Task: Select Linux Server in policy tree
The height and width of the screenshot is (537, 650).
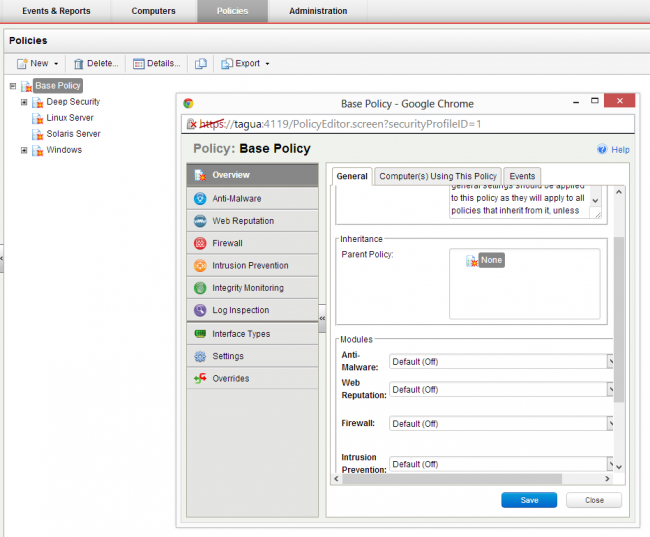Action: point(69,118)
